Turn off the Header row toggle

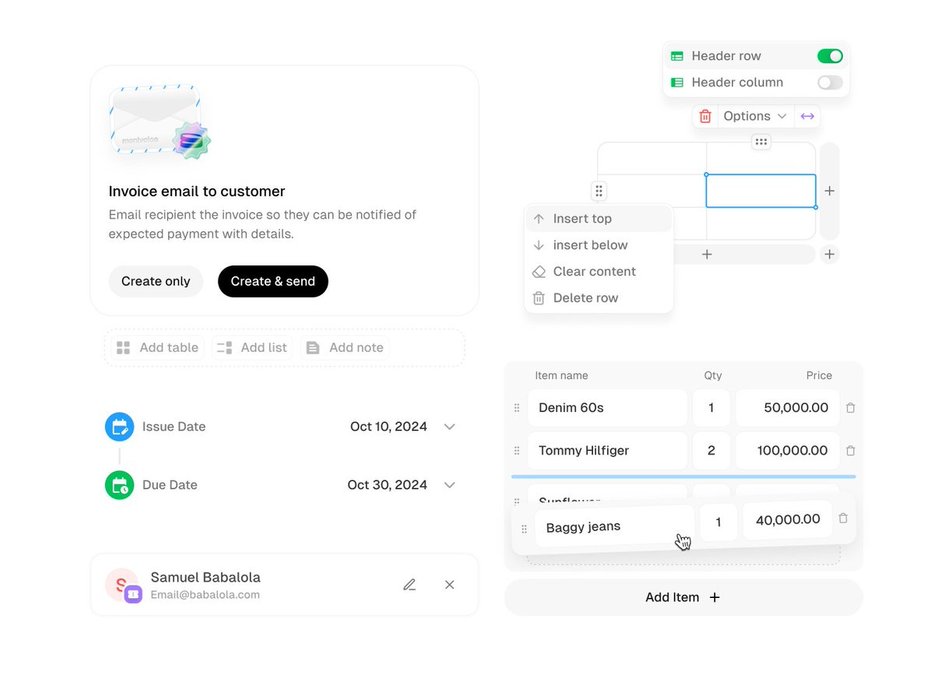(830, 56)
